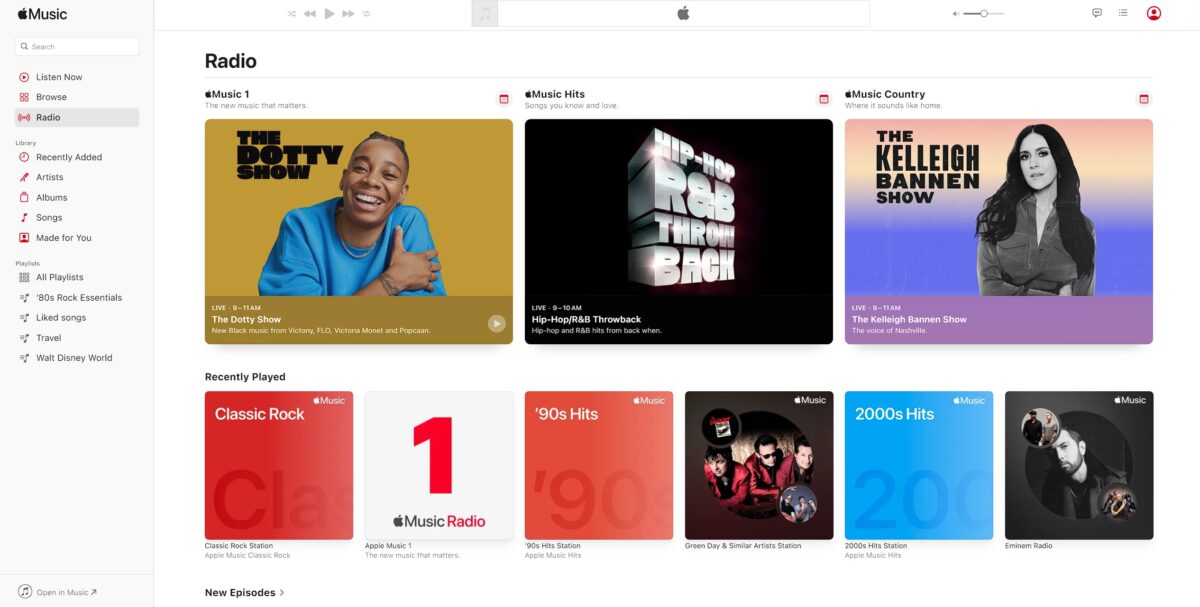1200x607 pixels.
Task: Click '2000s Hits Station' caption text
Action: (x=876, y=546)
